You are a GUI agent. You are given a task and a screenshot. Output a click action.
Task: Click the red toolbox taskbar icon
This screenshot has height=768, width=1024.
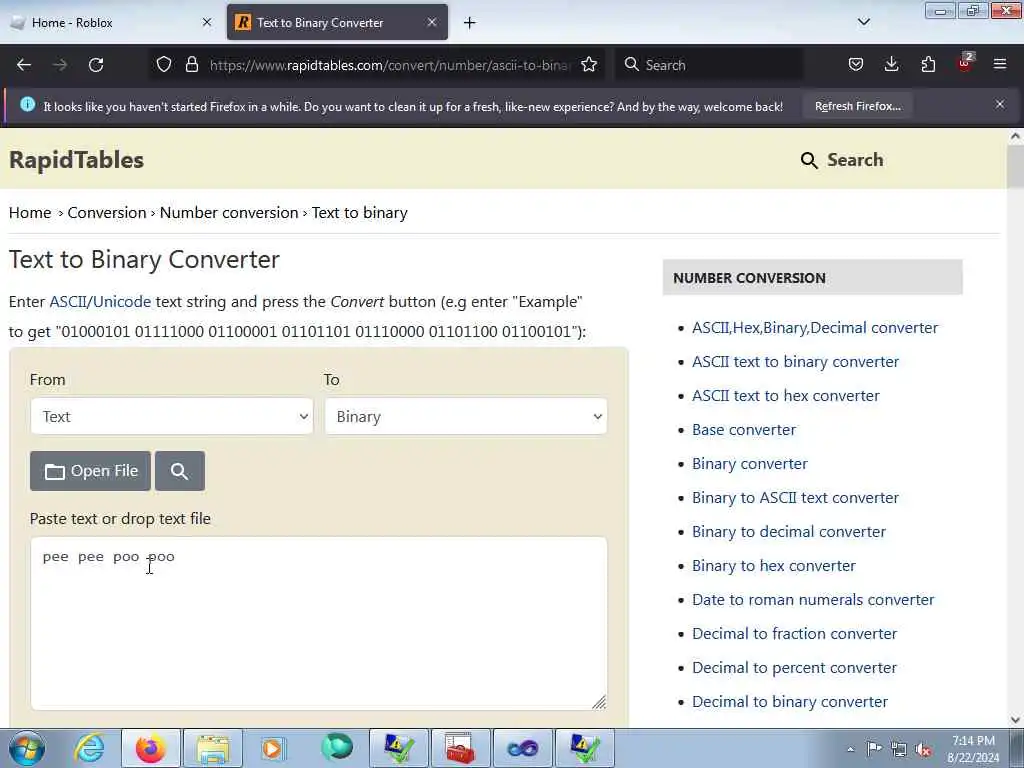pos(460,748)
